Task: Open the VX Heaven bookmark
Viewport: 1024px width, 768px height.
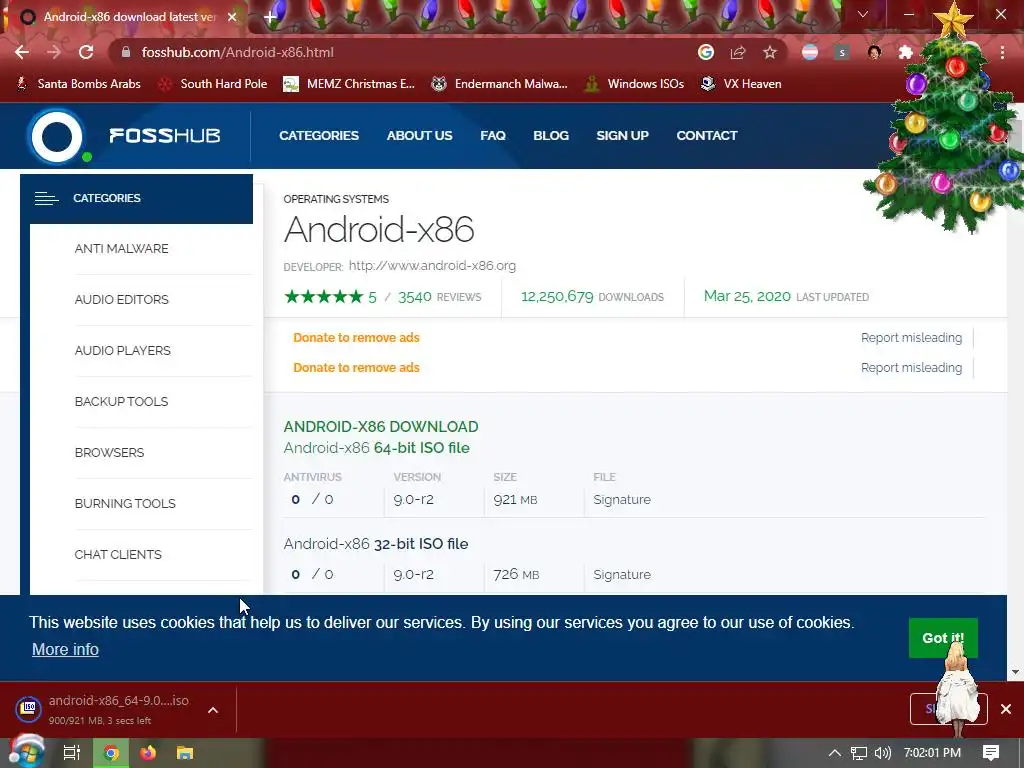Action: click(x=741, y=84)
